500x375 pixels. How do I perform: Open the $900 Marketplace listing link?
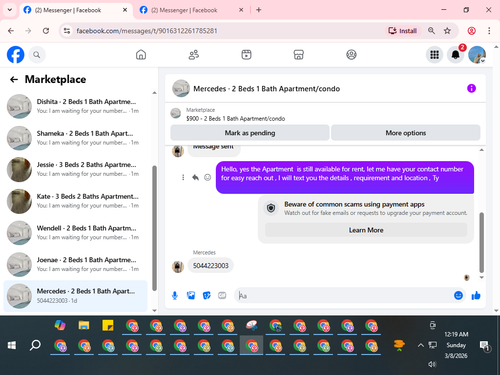(x=235, y=119)
